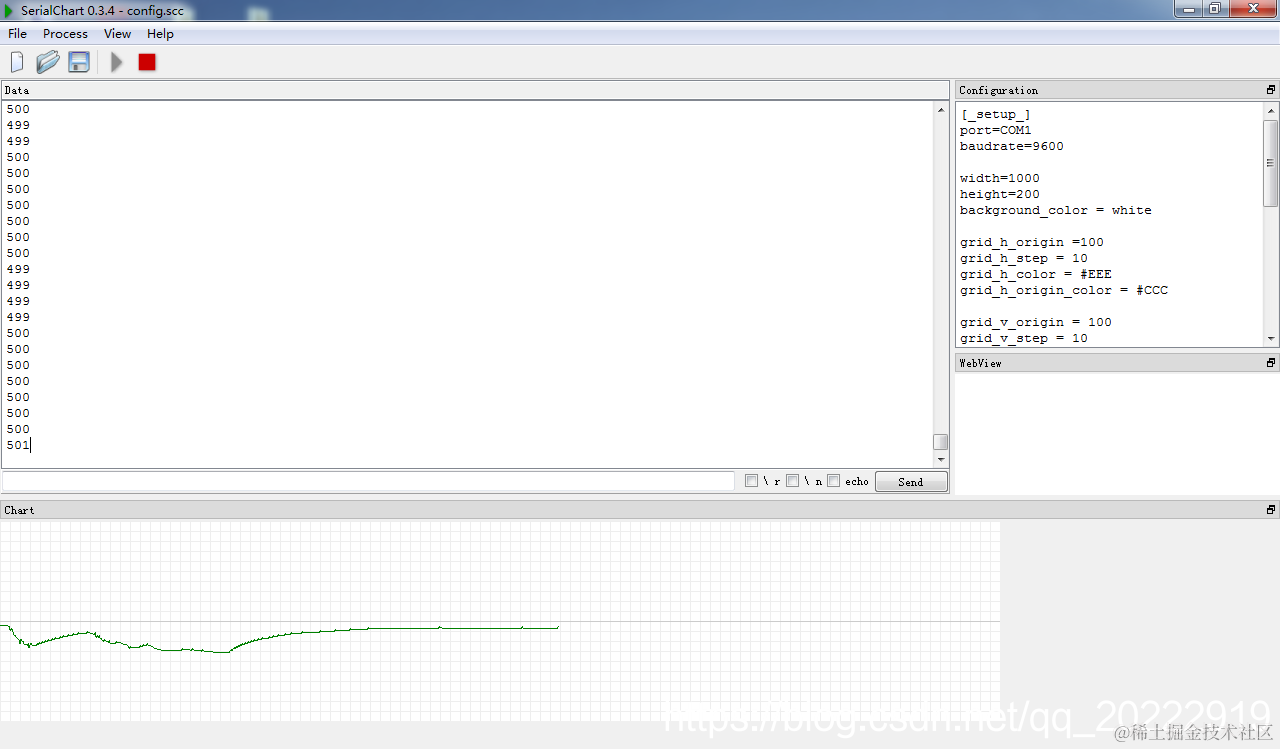Minimize the SerialChart window

(x=1188, y=8)
